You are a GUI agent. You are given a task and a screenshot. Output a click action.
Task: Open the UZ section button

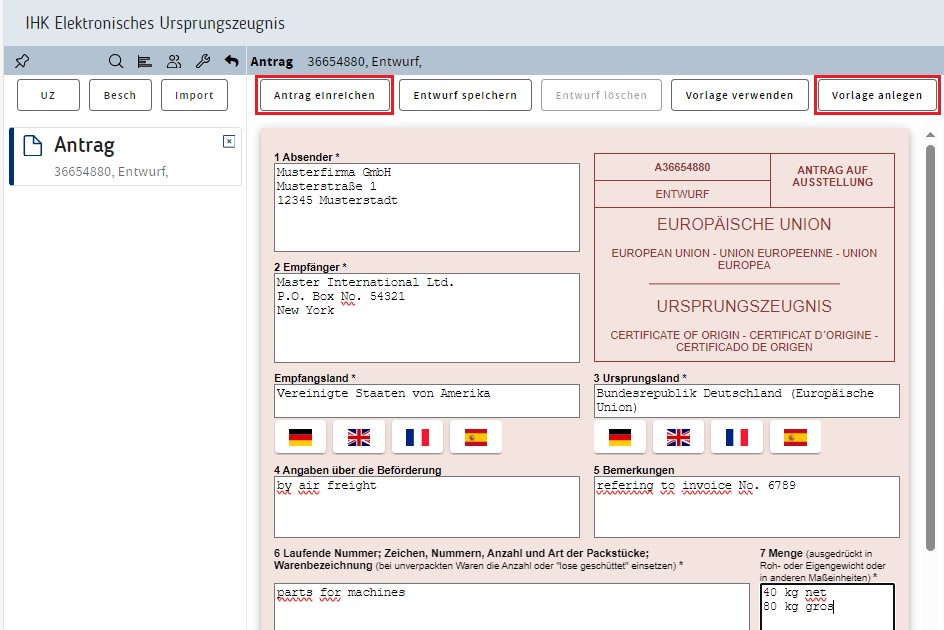(47, 95)
